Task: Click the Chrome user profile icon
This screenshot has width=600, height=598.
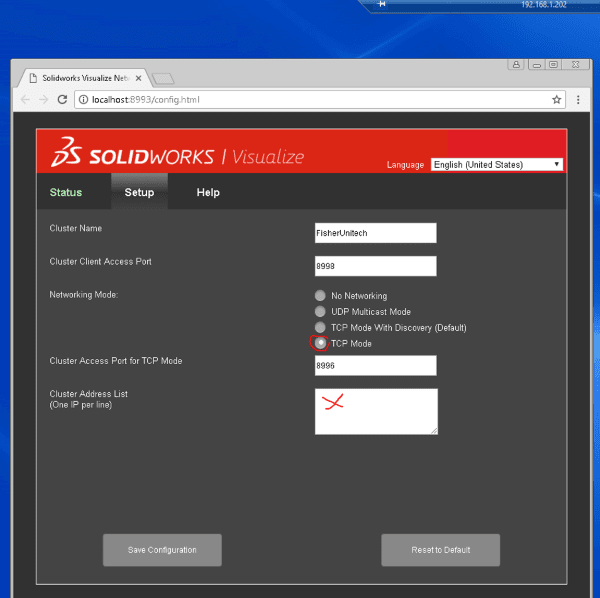Action: (516, 64)
